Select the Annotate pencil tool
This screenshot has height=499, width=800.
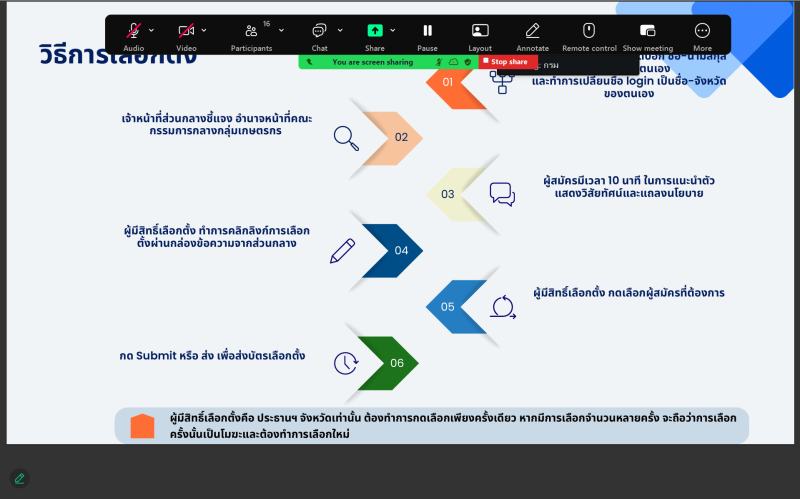pyautogui.click(x=532, y=32)
